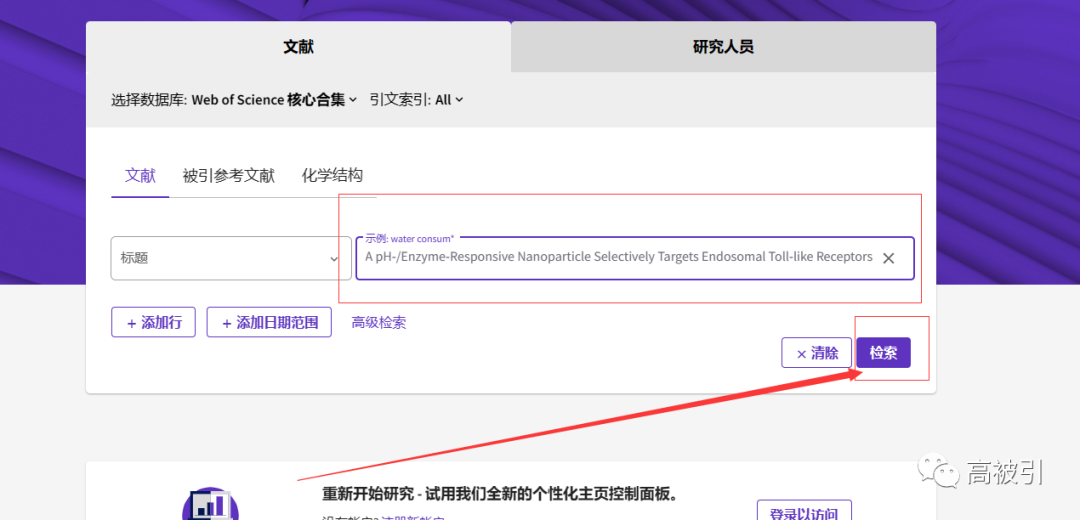Click the 重新开始研究 promo heading

[501, 495]
